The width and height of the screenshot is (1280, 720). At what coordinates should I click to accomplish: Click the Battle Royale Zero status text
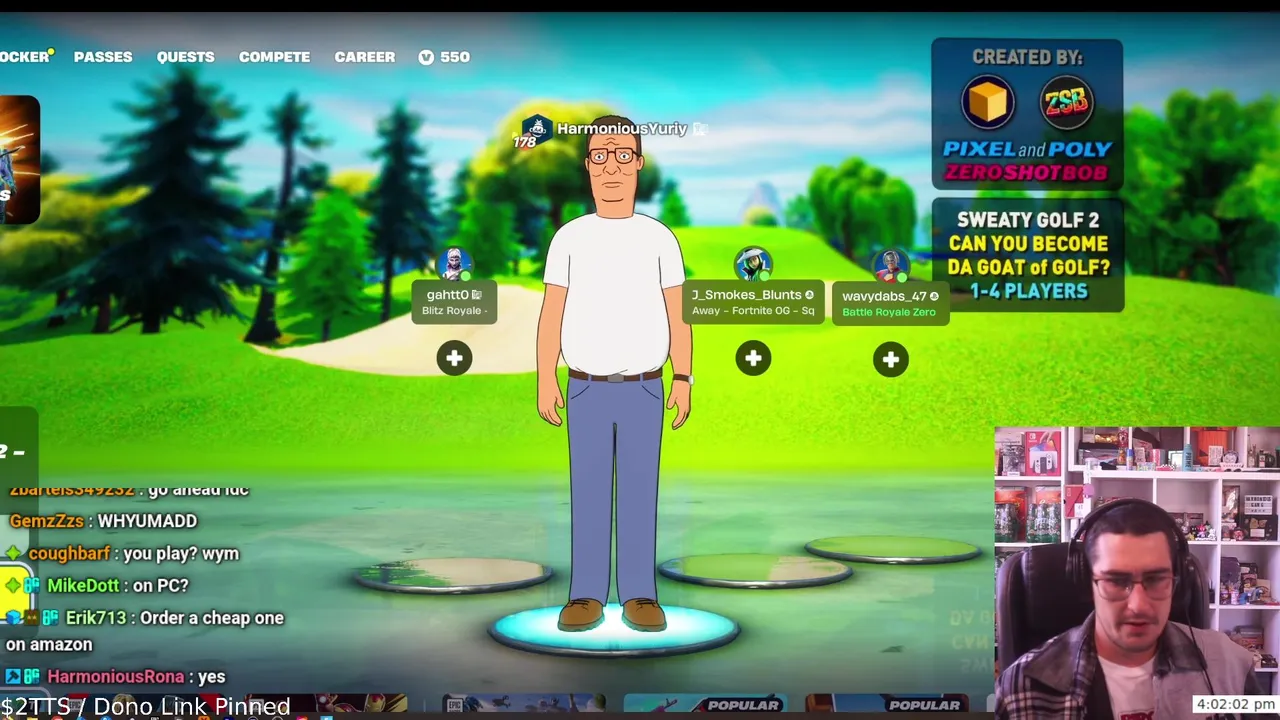[x=889, y=312]
